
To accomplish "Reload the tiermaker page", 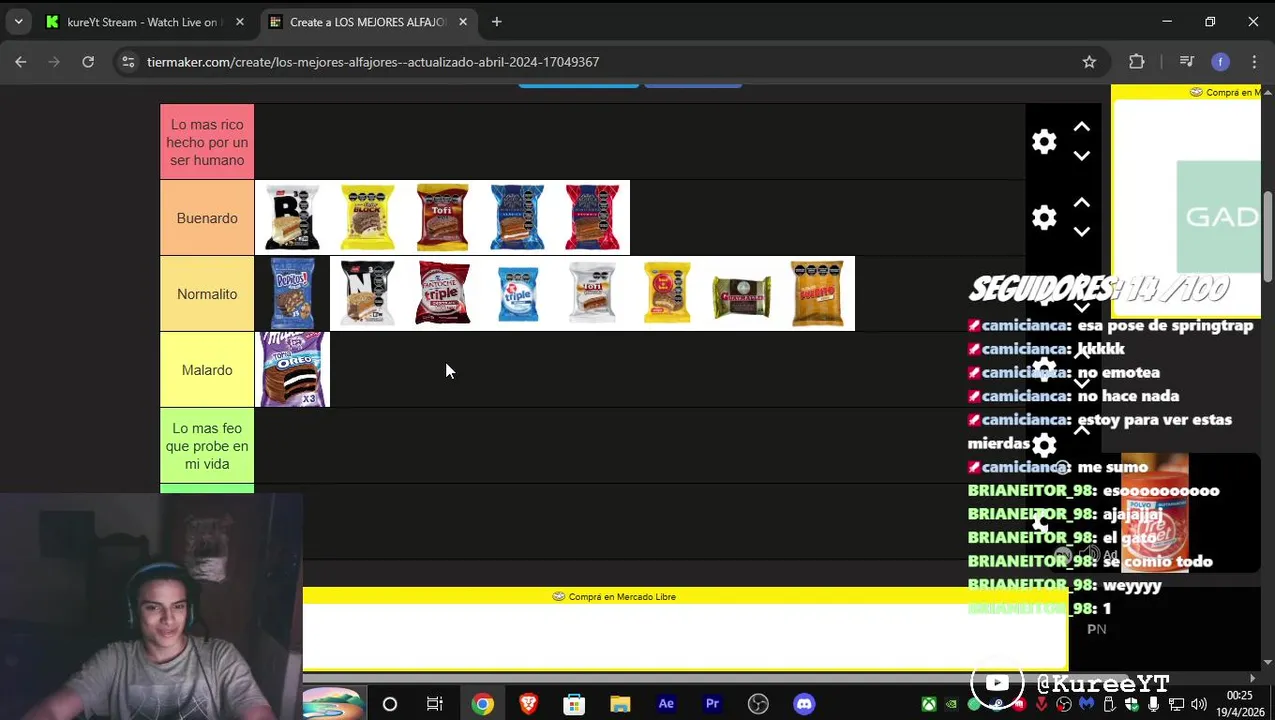I will 88,62.
